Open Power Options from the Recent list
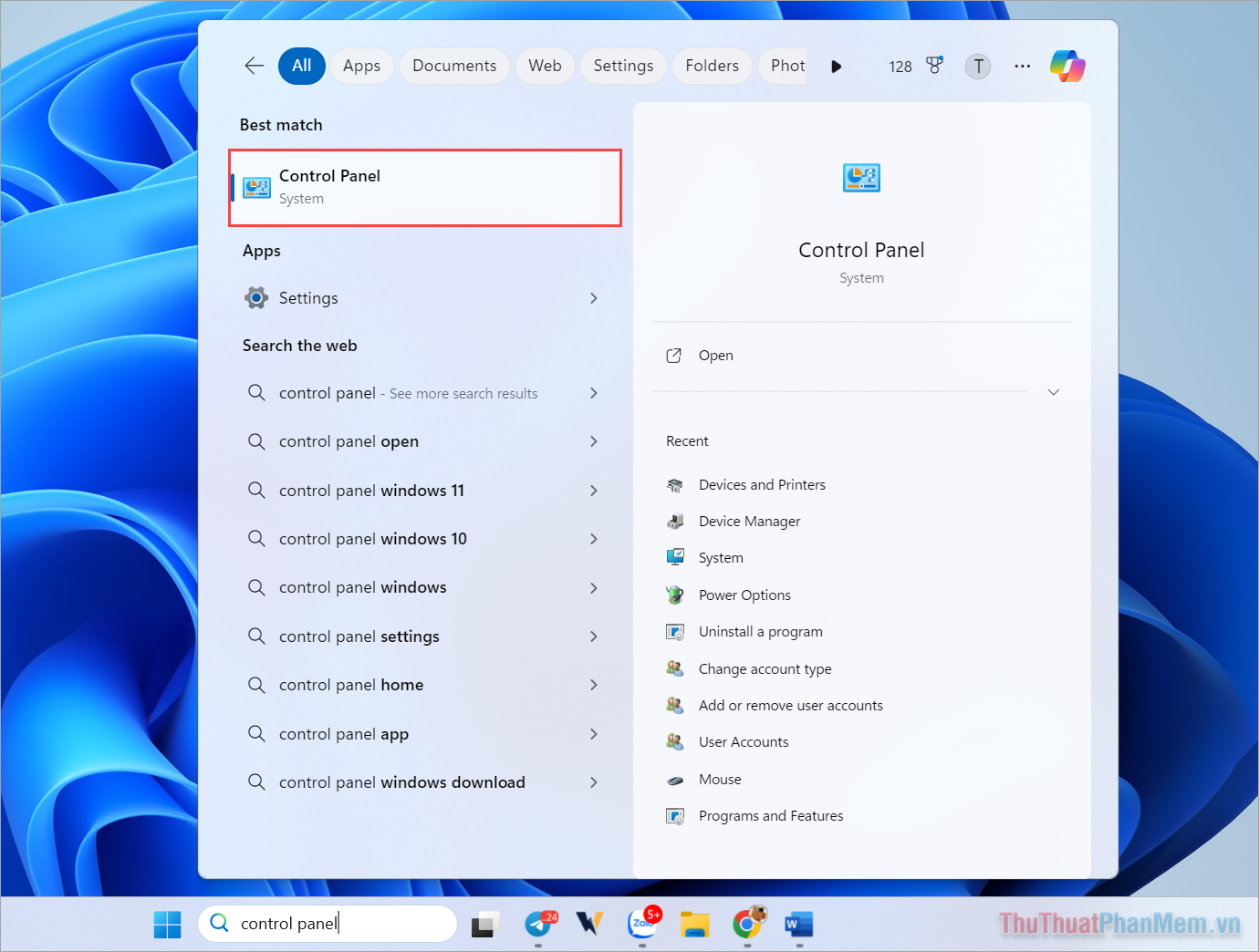The height and width of the screenshot is (952, 1259). click(744, 595)
